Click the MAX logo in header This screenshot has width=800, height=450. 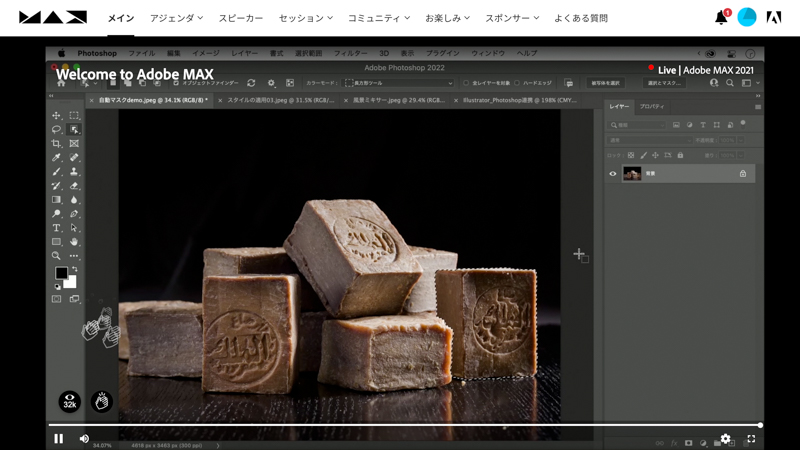(53, 18)
